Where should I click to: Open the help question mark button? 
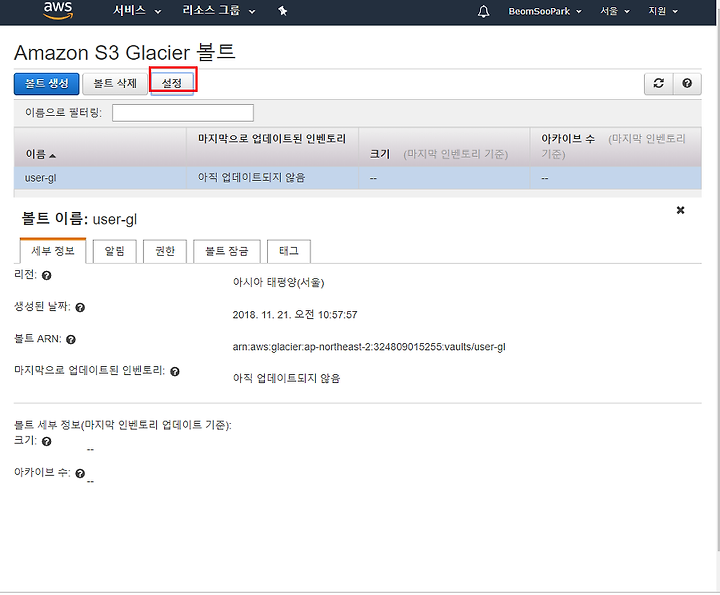[x=687, y=84]
